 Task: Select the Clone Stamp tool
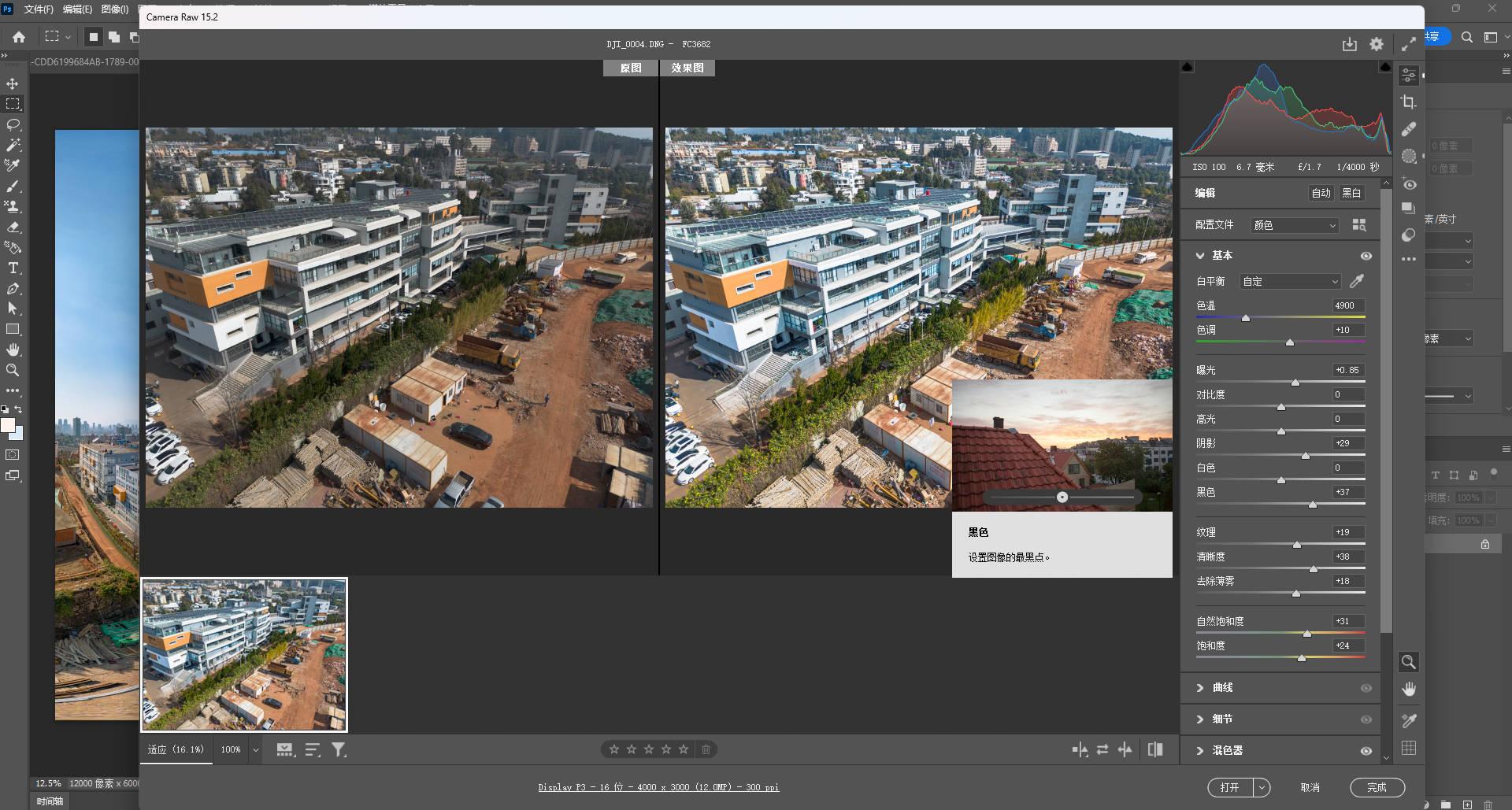(13, 206)
